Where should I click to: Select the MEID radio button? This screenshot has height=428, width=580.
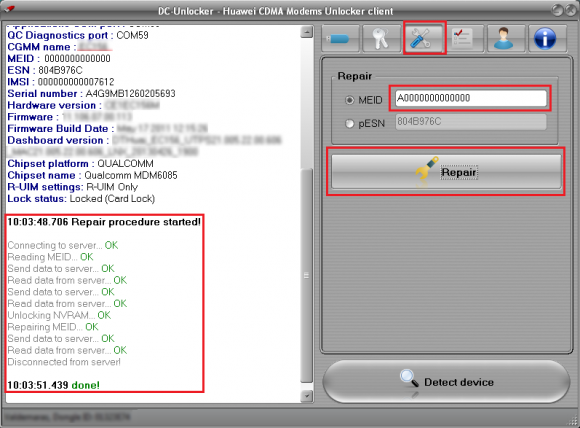pyautogui.click(x=350, y=100)
